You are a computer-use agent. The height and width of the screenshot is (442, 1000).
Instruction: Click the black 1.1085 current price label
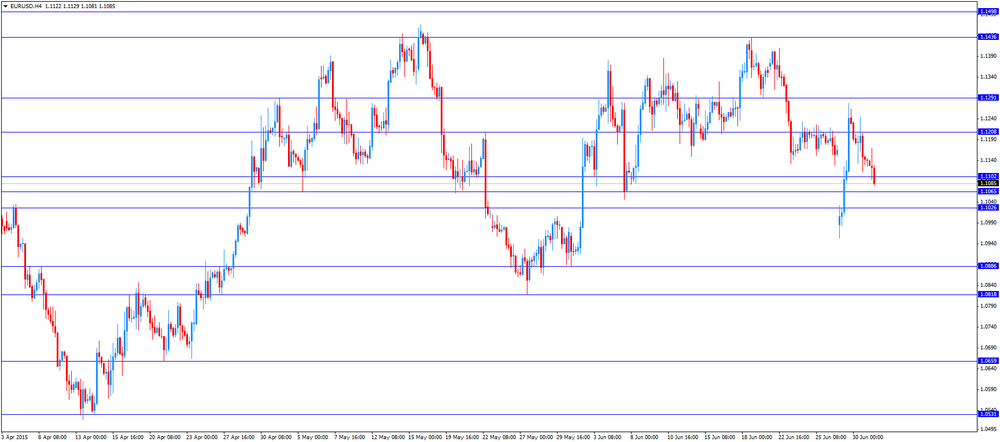(988, 183)
